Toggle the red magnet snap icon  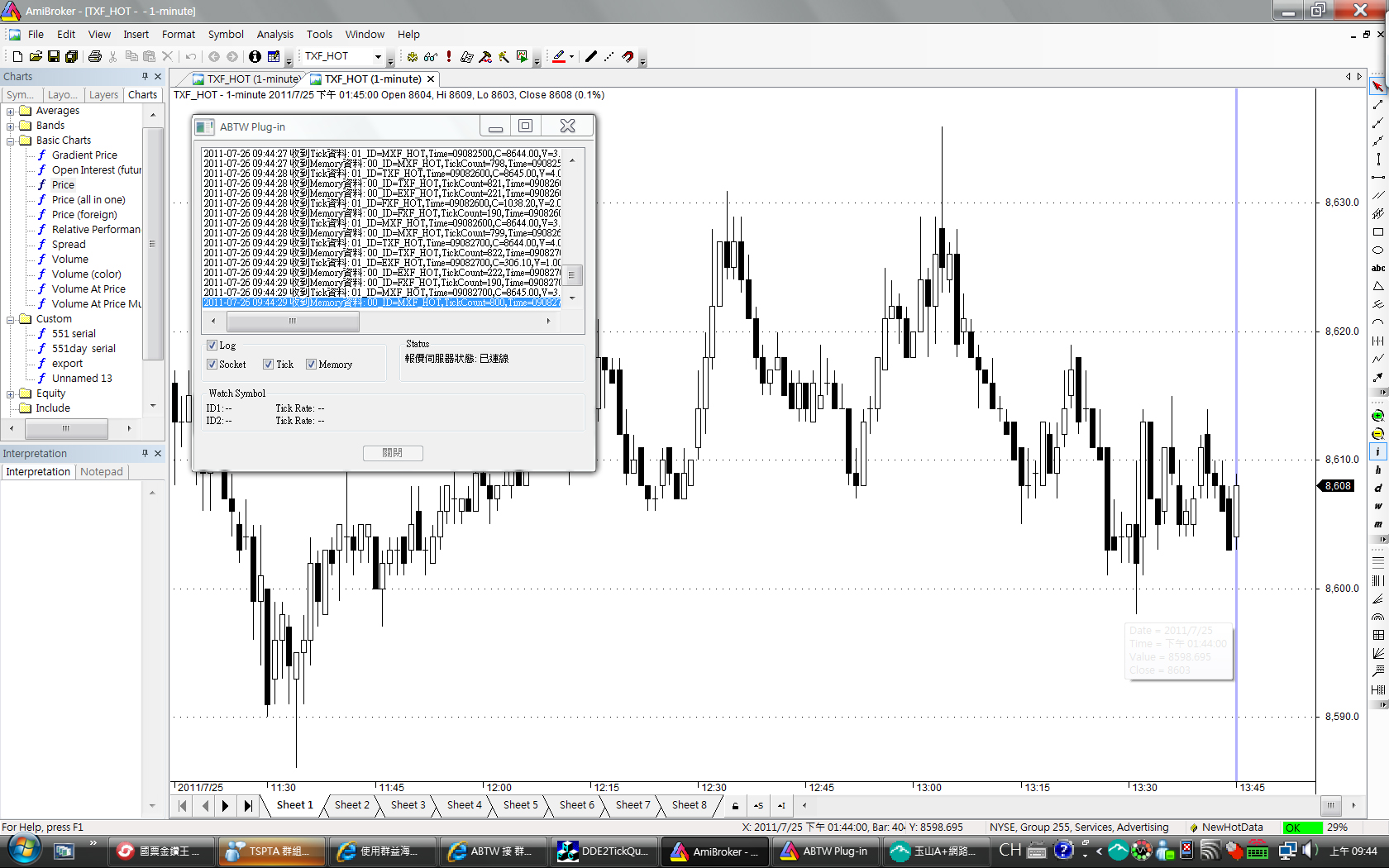pos(628,56)
